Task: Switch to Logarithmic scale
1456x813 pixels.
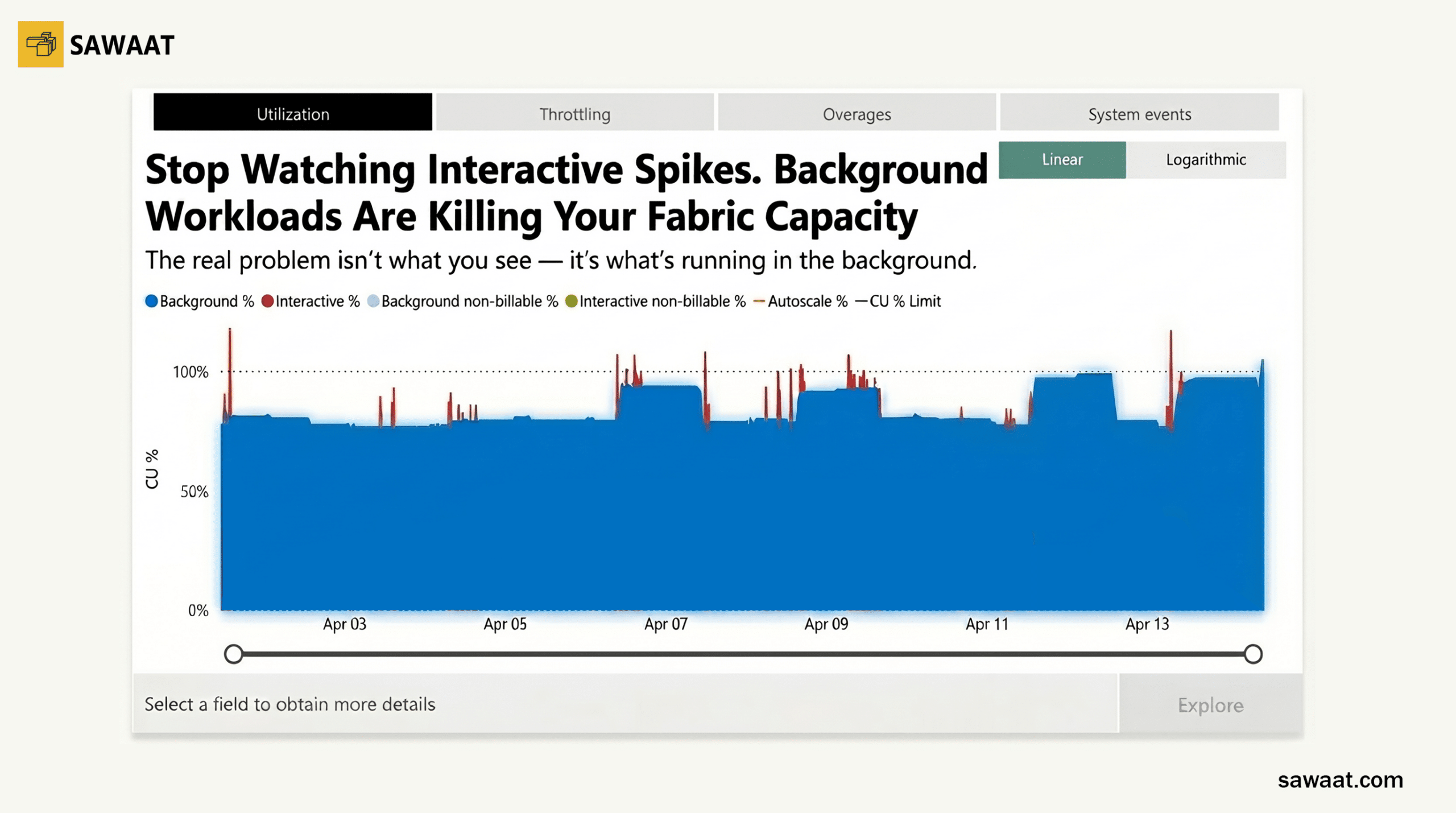Action: click(1205, 160)
